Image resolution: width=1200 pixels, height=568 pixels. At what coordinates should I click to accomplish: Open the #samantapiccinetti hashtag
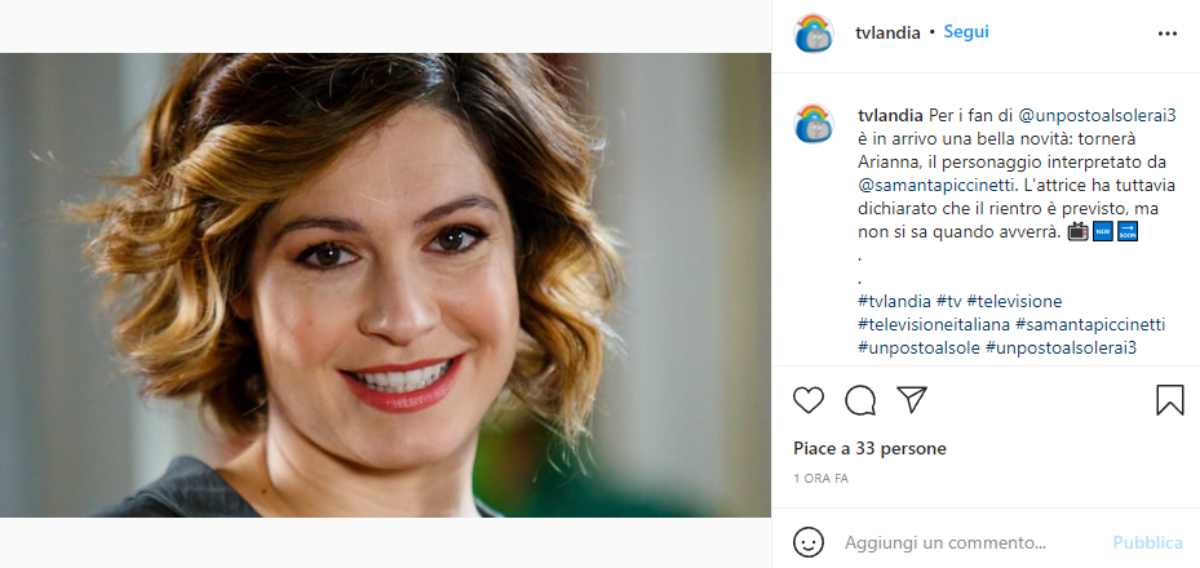[x=1090, y=325]
